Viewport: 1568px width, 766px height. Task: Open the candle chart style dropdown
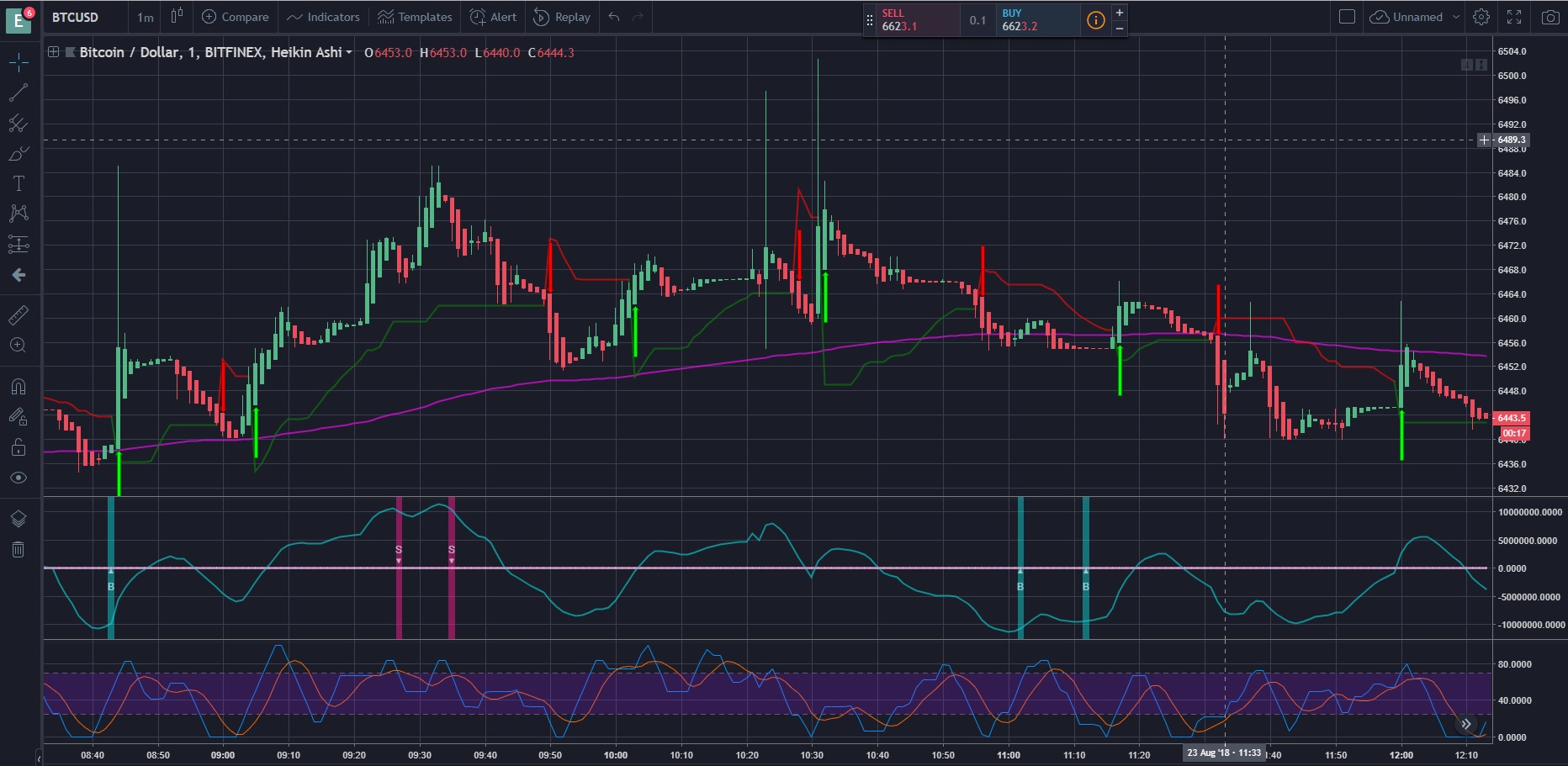point(177,17)
